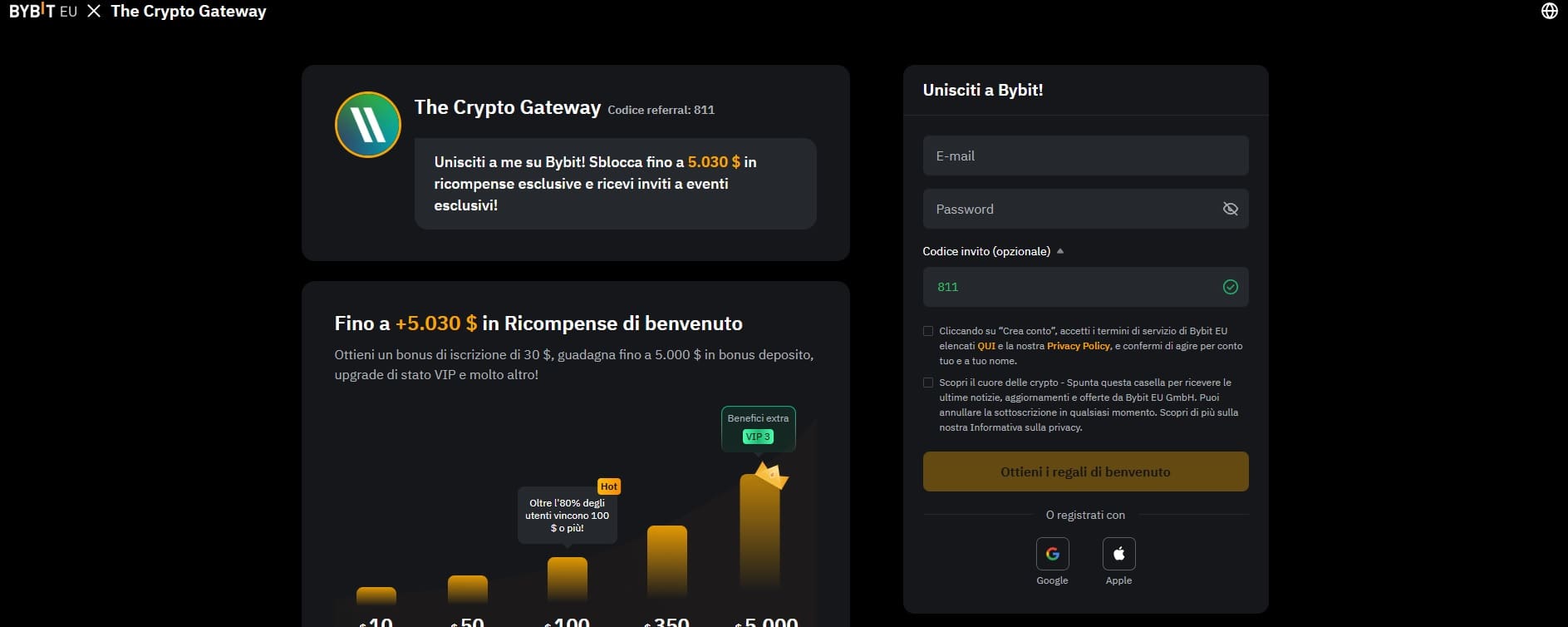Click the Oltre l'80% degli utenti tooltip
This screenshot has width=1568, height=627.
click(x=568, y=516)
